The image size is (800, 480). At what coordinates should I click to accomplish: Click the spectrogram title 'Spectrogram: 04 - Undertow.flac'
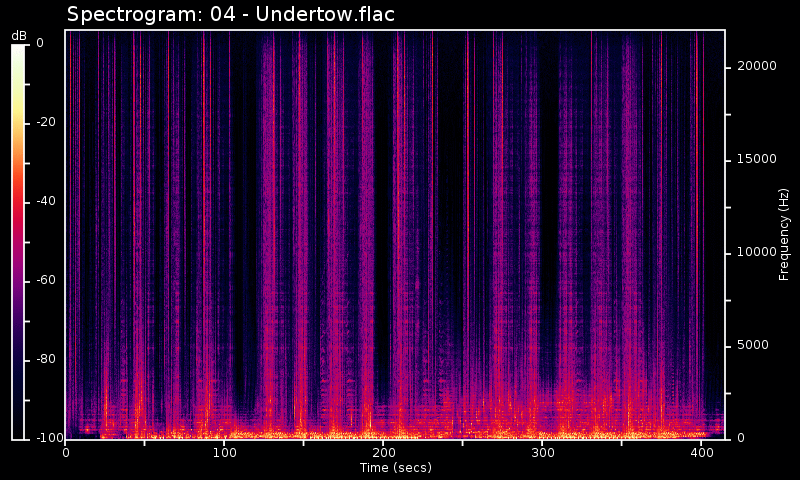click(x=231, y=15)
